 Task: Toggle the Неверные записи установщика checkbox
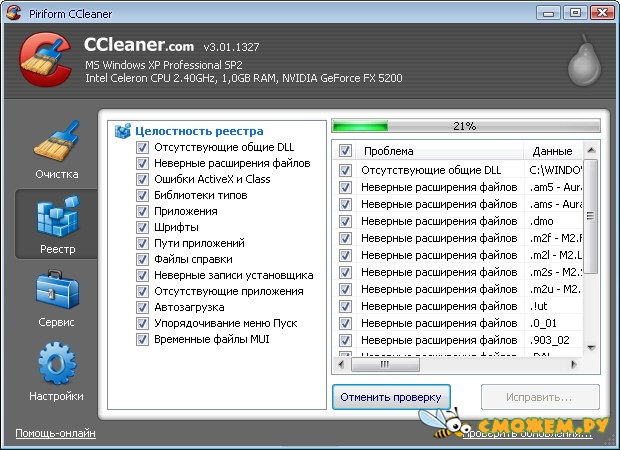(x=142, y=275)
